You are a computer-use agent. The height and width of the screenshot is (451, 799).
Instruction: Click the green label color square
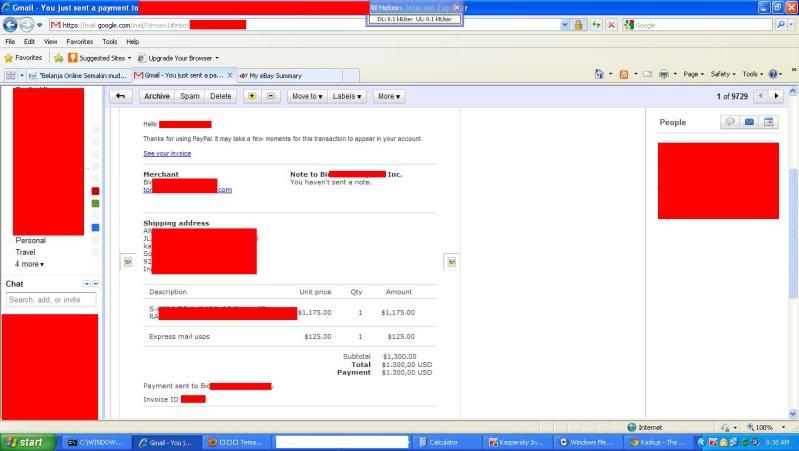click(95, 203)
